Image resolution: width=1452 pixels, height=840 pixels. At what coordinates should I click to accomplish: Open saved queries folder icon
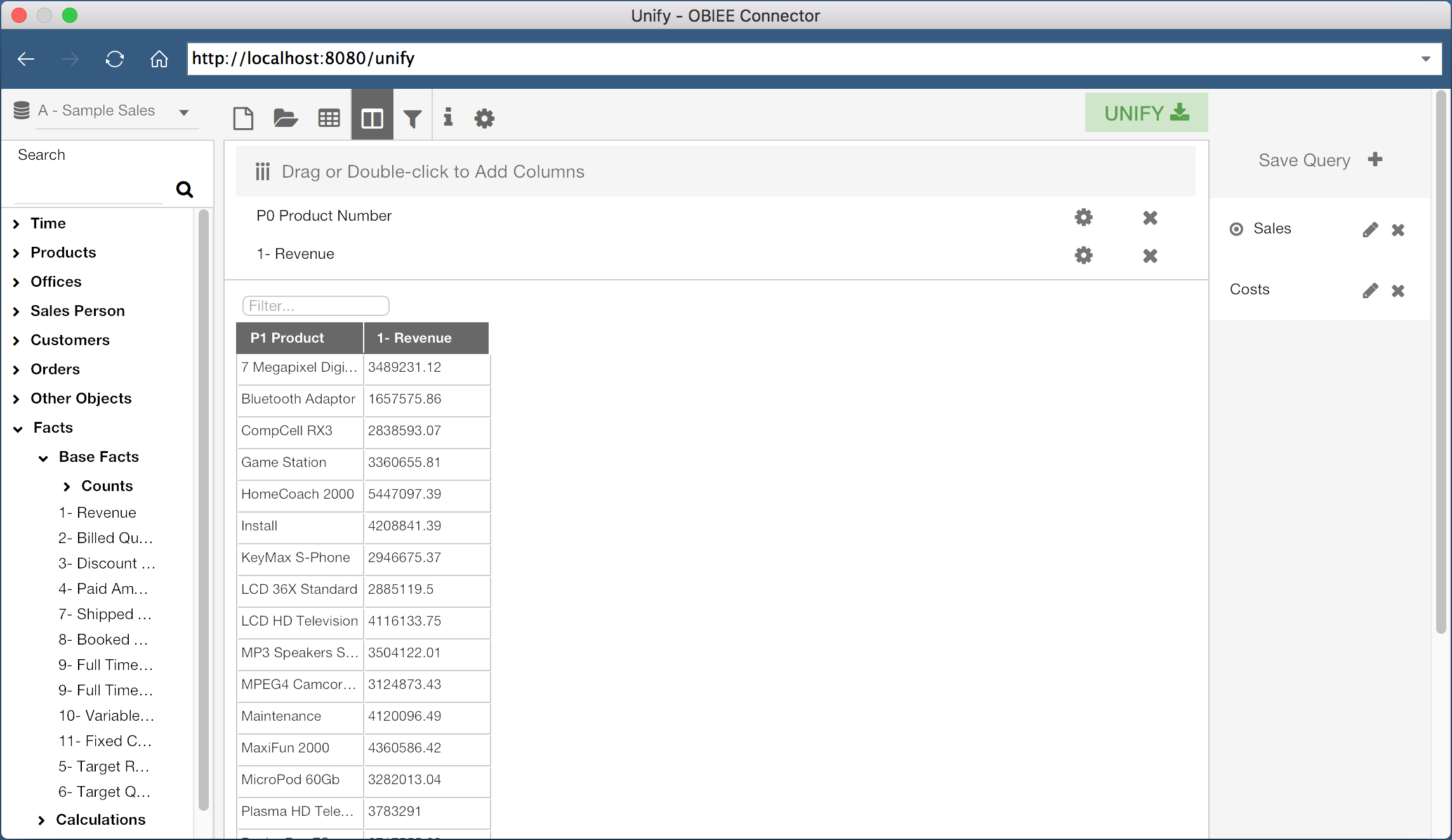(286, 118)
